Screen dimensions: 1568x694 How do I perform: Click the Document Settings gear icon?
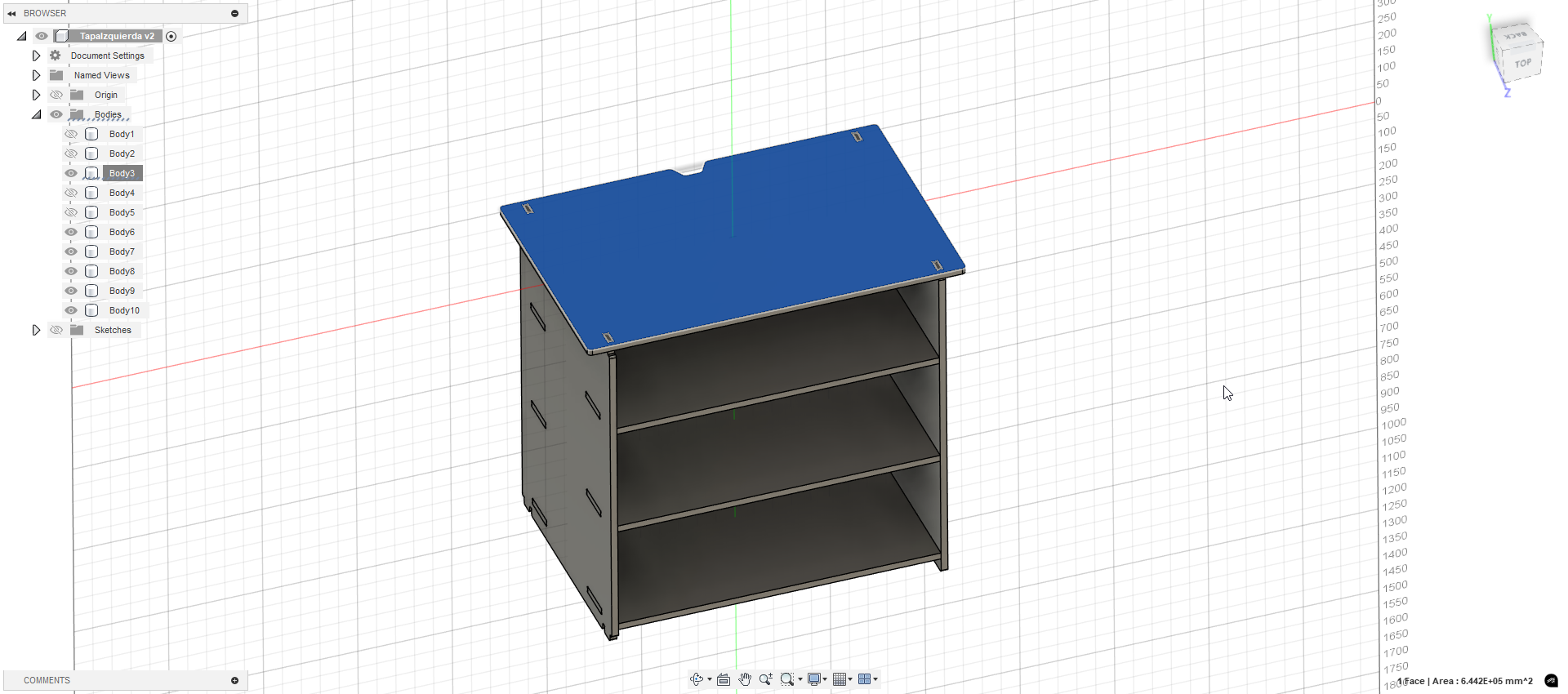tap(56, 56)
